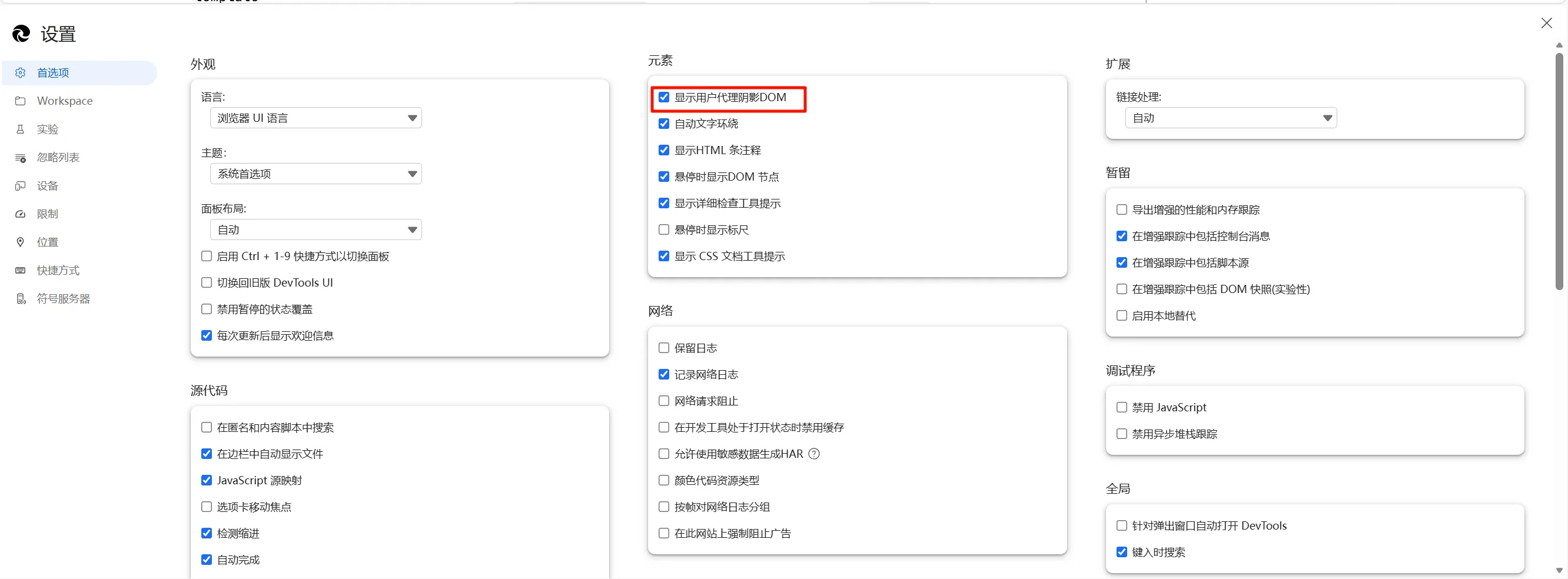The height and width of the screenshot is (579, 1568).
Task: Open the 快捷方式 (Shortcuts) section
Action: 57,269
